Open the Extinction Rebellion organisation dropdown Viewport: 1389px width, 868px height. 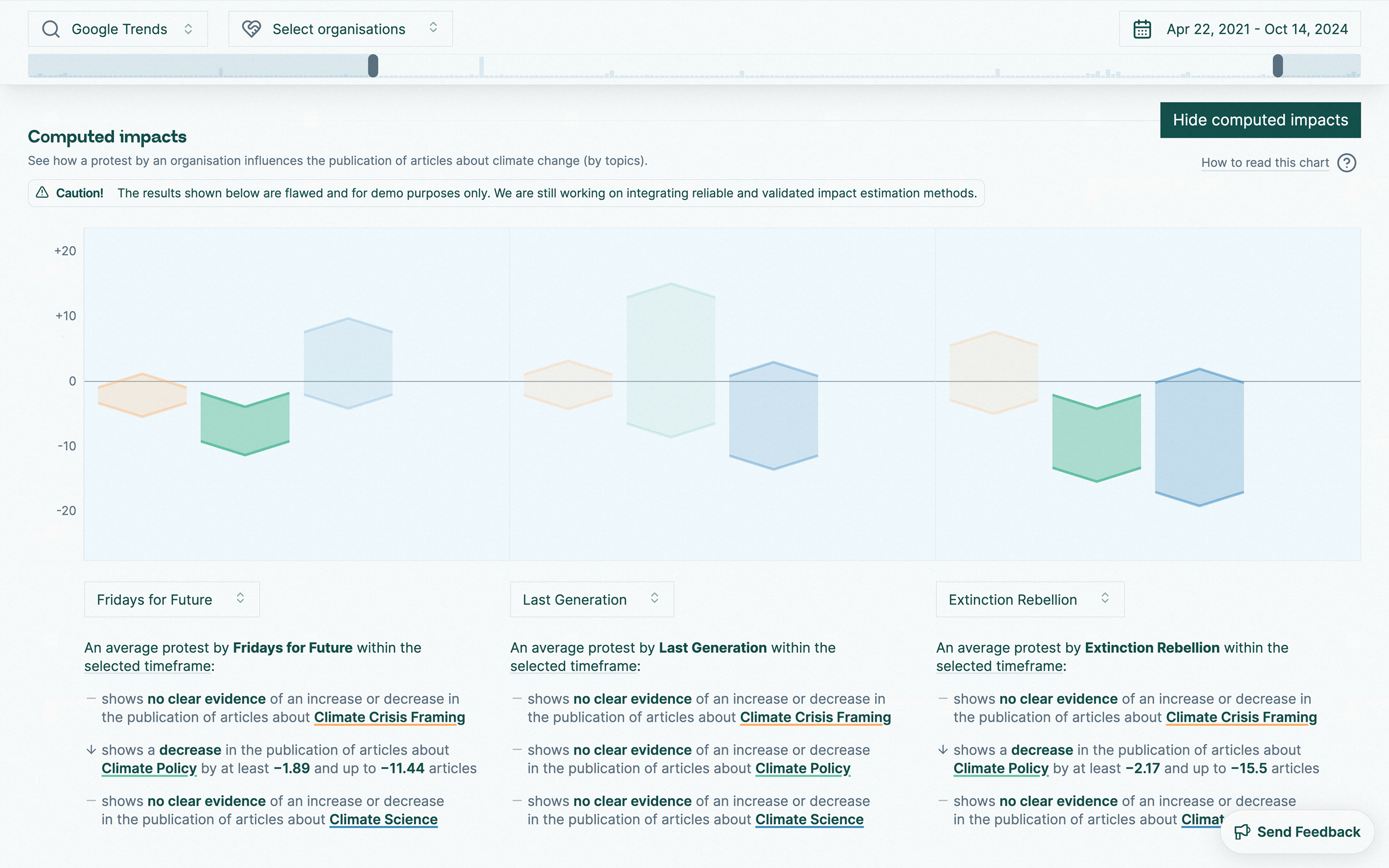(x=1030, y=599)
